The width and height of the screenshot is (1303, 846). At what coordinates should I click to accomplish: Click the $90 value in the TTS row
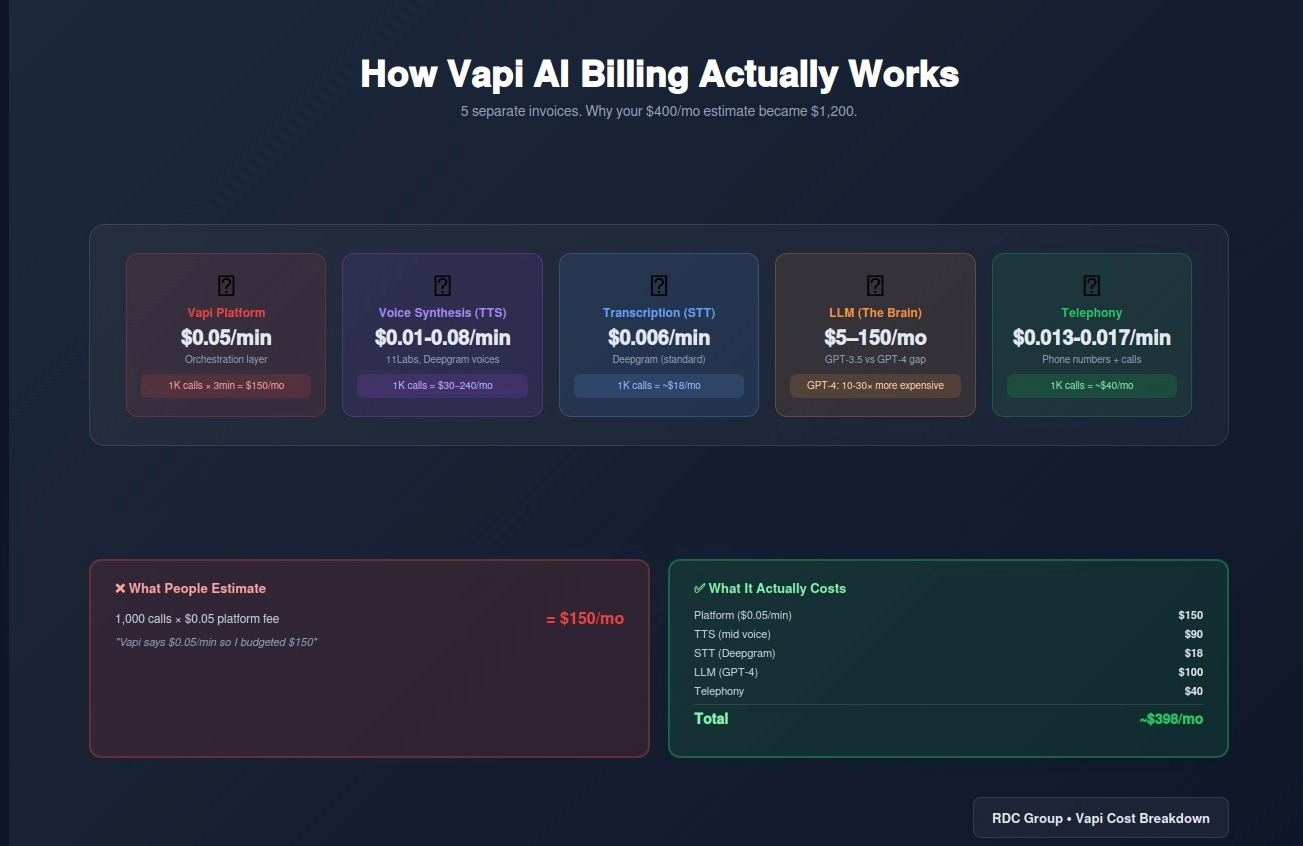[x=1193, y=634]
